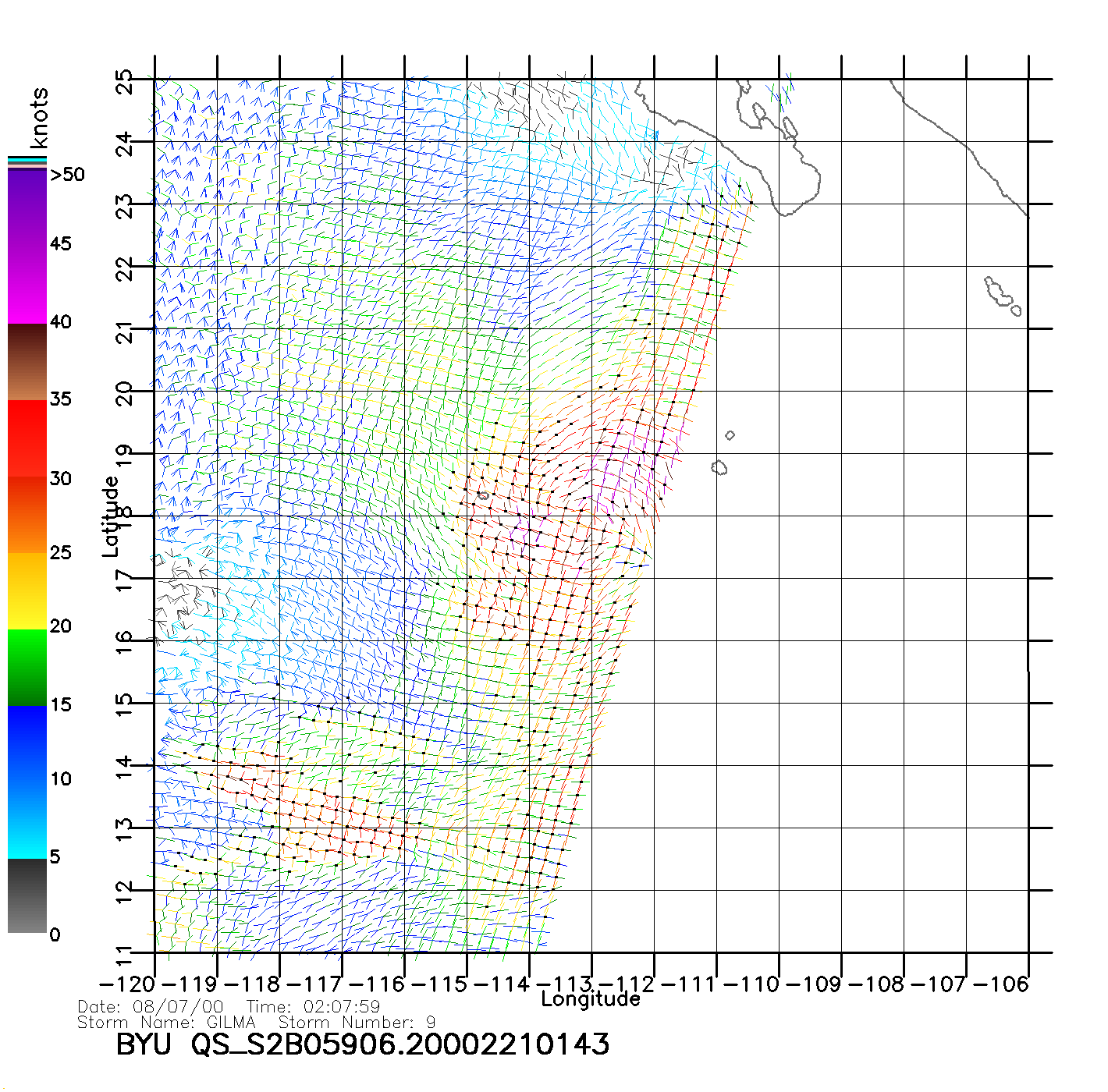Click the 'knots' legend unit label
This screenshot has width=1108, height=1092.
pyautogui.click(x=39, y=118)
